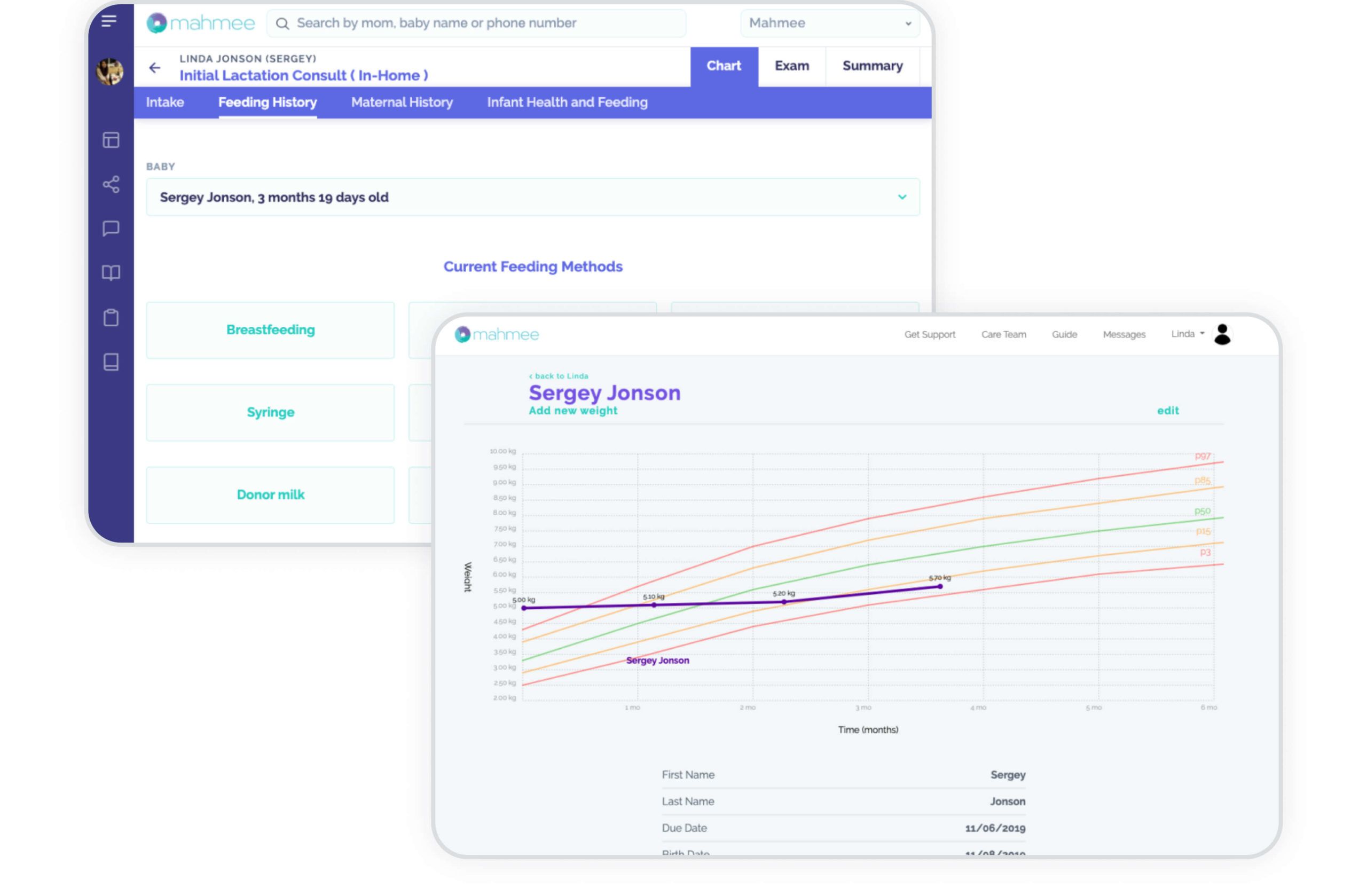Select the Breastfeeding feeding method
This screenshot has width=1367, height=896.
pyautogui.click(x=271, y=330)
